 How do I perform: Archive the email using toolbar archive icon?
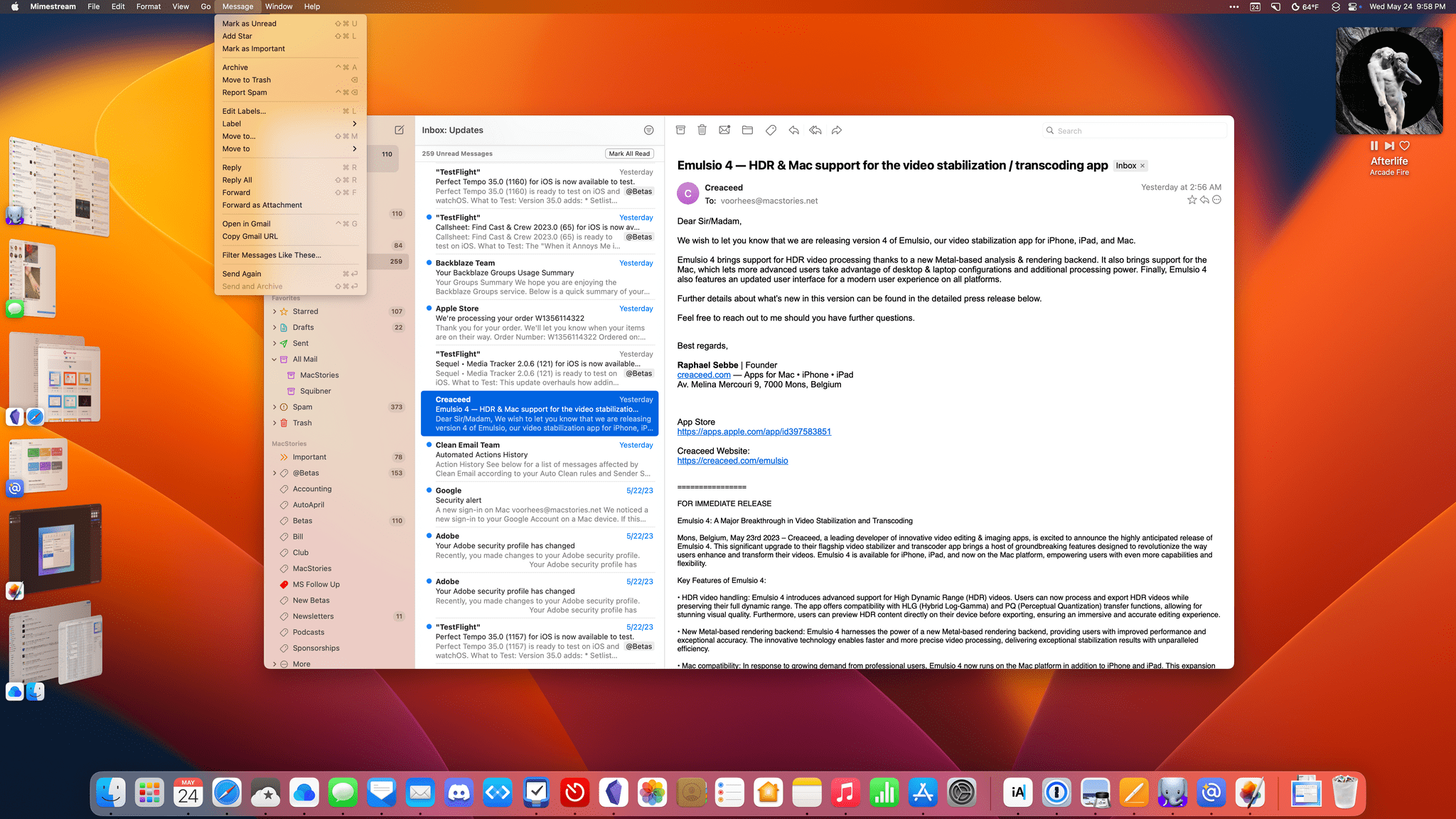[x=680, y=130]
